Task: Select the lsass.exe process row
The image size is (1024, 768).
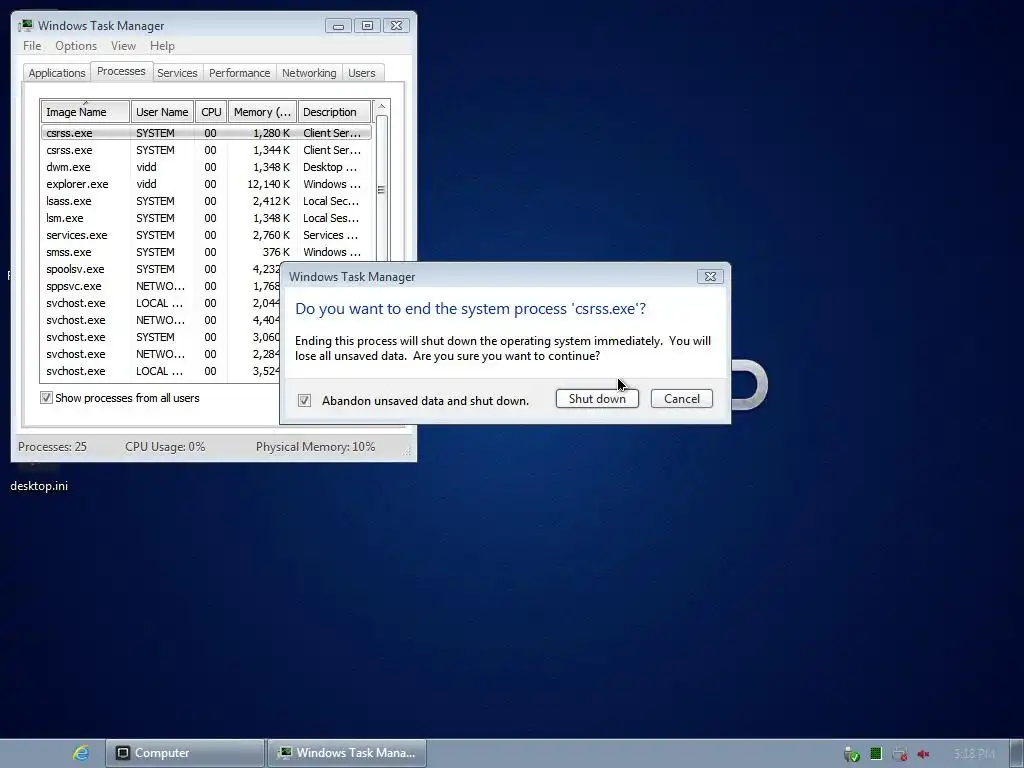Action: tap(206, 201)
